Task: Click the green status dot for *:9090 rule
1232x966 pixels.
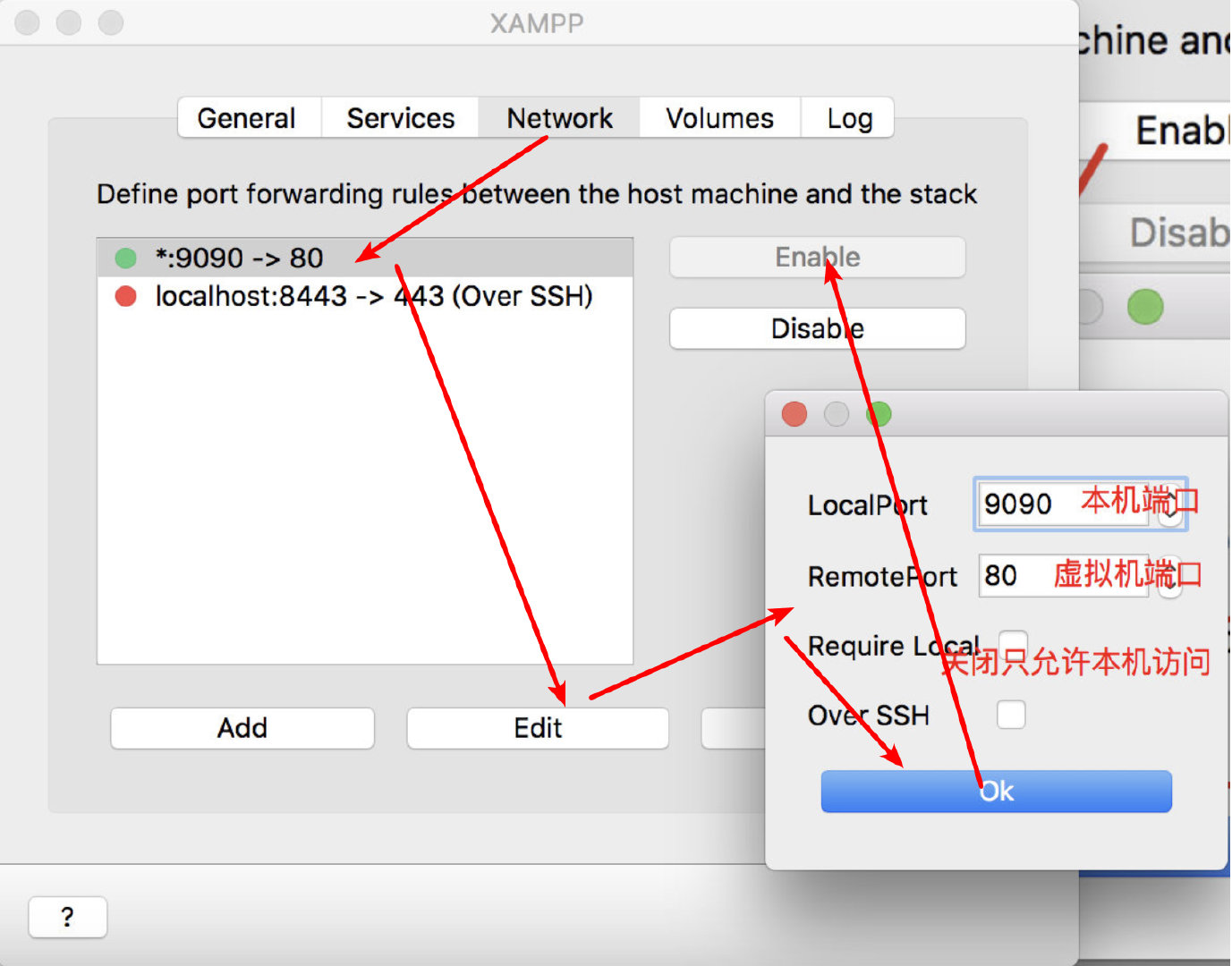Action: tap(126, 258)
